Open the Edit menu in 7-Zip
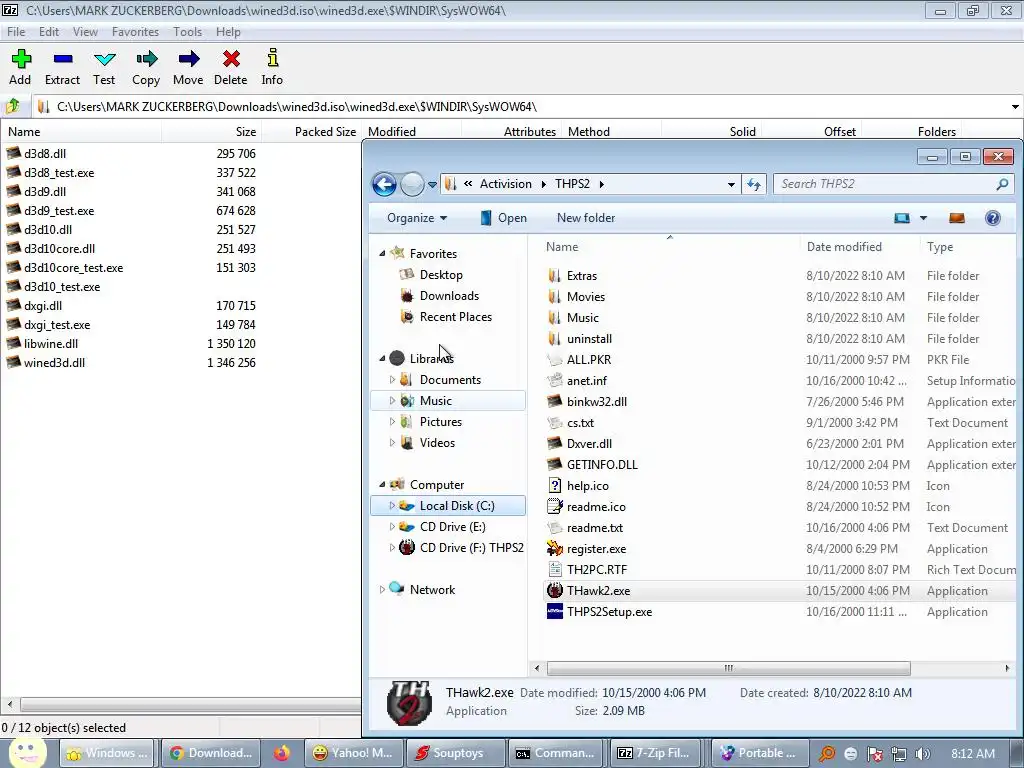1024x768 pixels. [49, 31]
